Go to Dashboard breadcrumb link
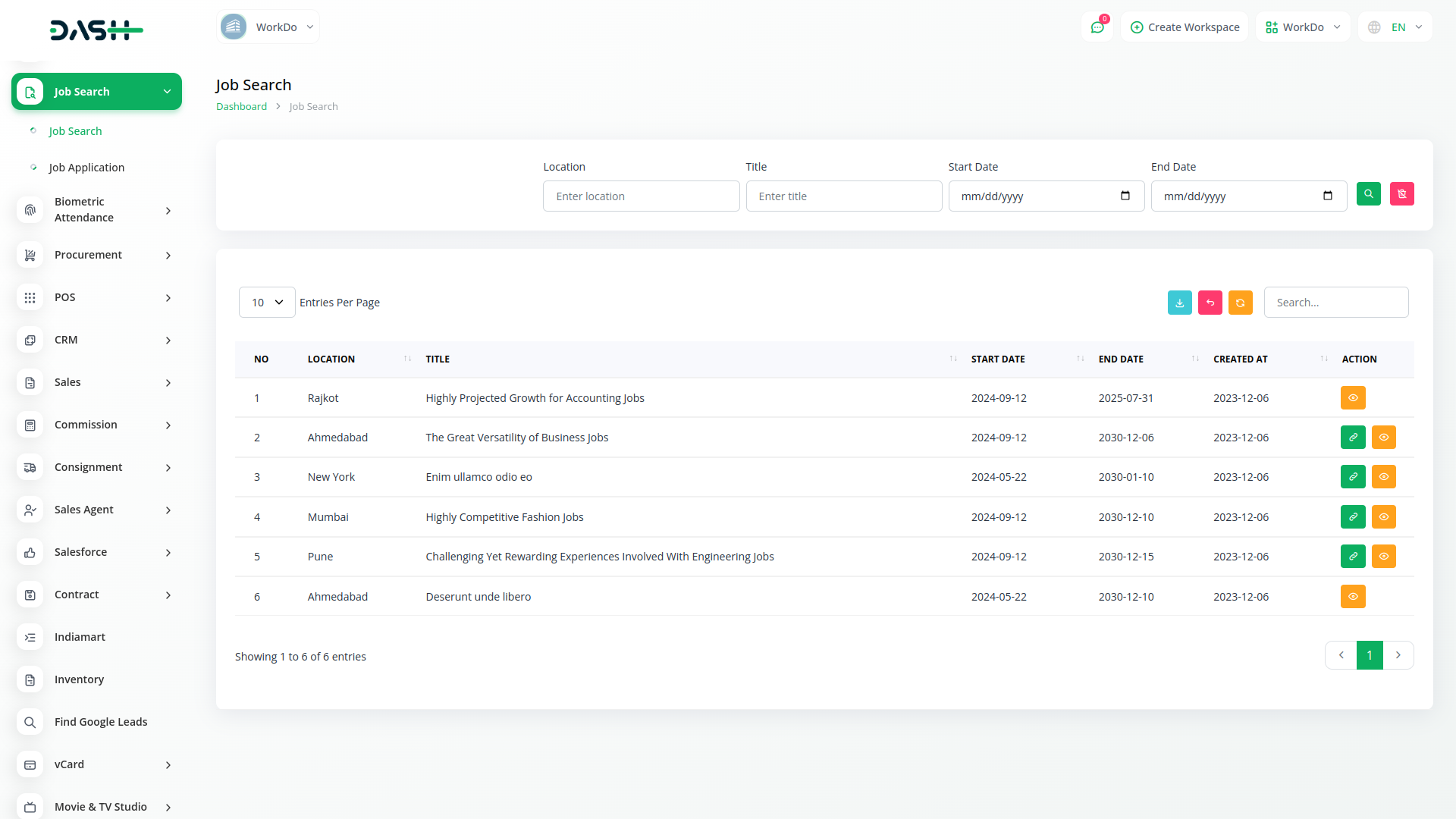 coord(241,107)
